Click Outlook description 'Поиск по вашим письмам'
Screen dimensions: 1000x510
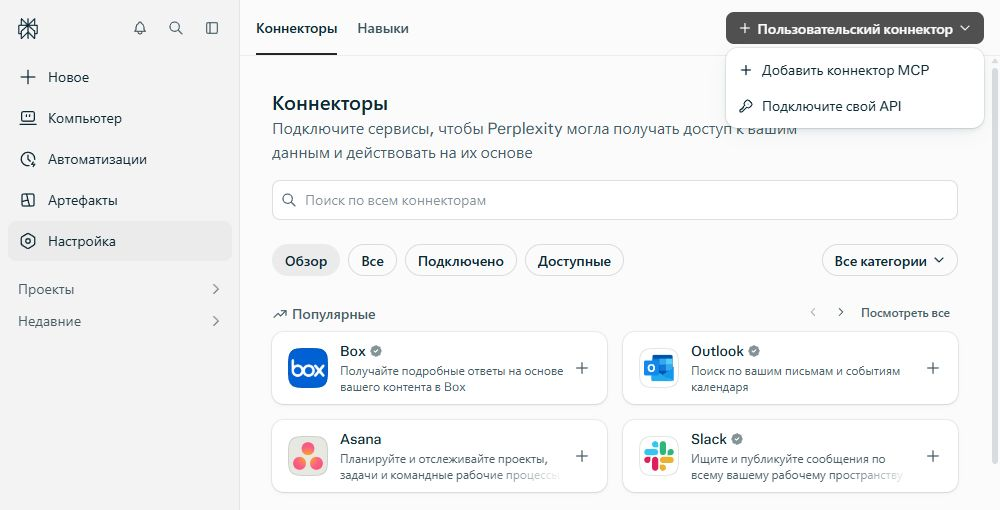(x=795, y=379)
